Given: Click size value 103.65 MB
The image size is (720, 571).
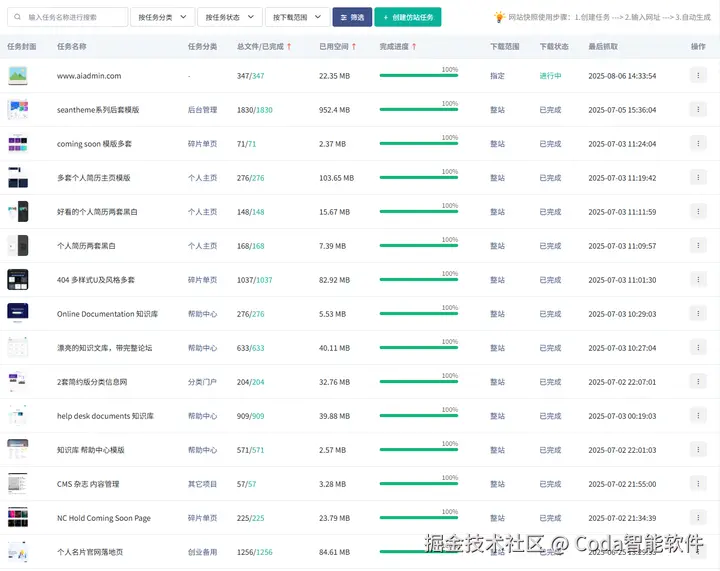Looking at the screenshot, I should point(337,178).
